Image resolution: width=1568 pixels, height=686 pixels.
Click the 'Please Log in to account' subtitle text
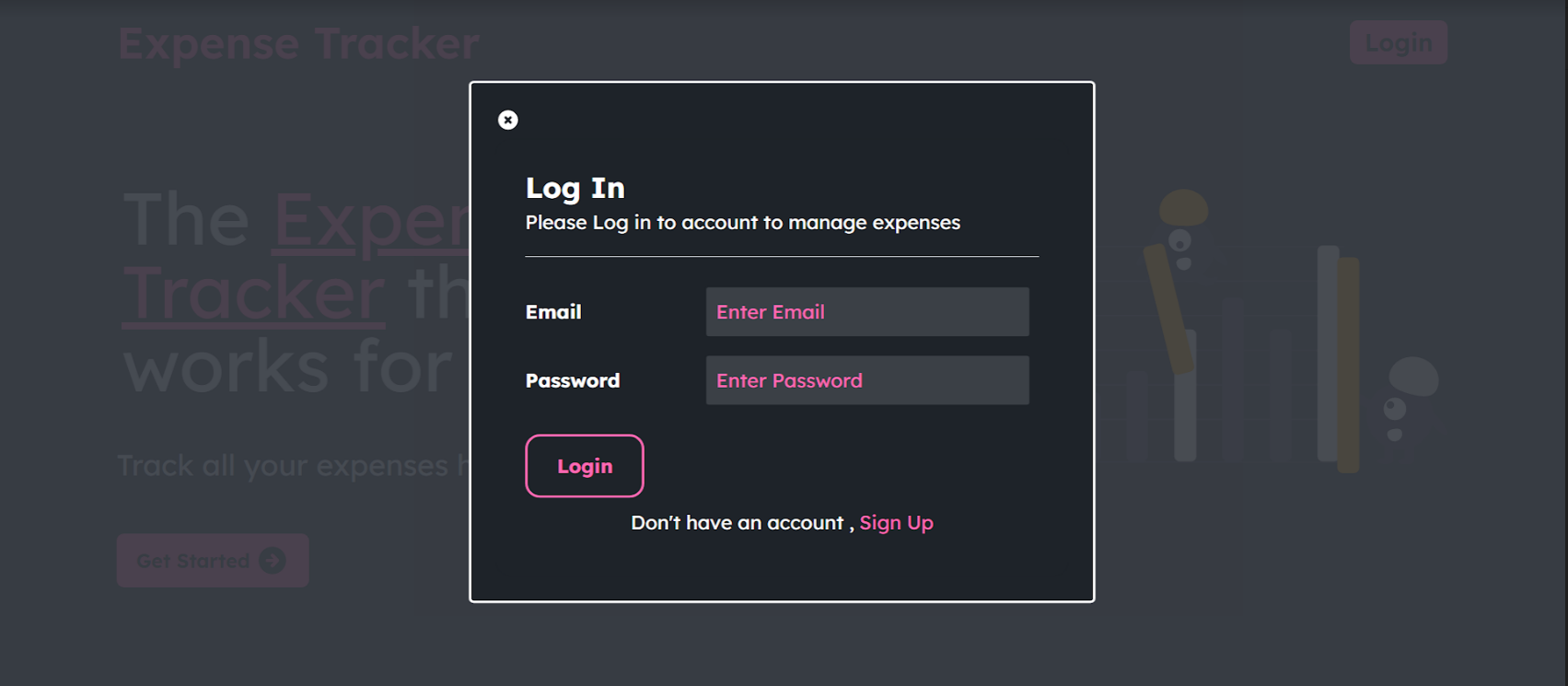click(x=742, y=222)
